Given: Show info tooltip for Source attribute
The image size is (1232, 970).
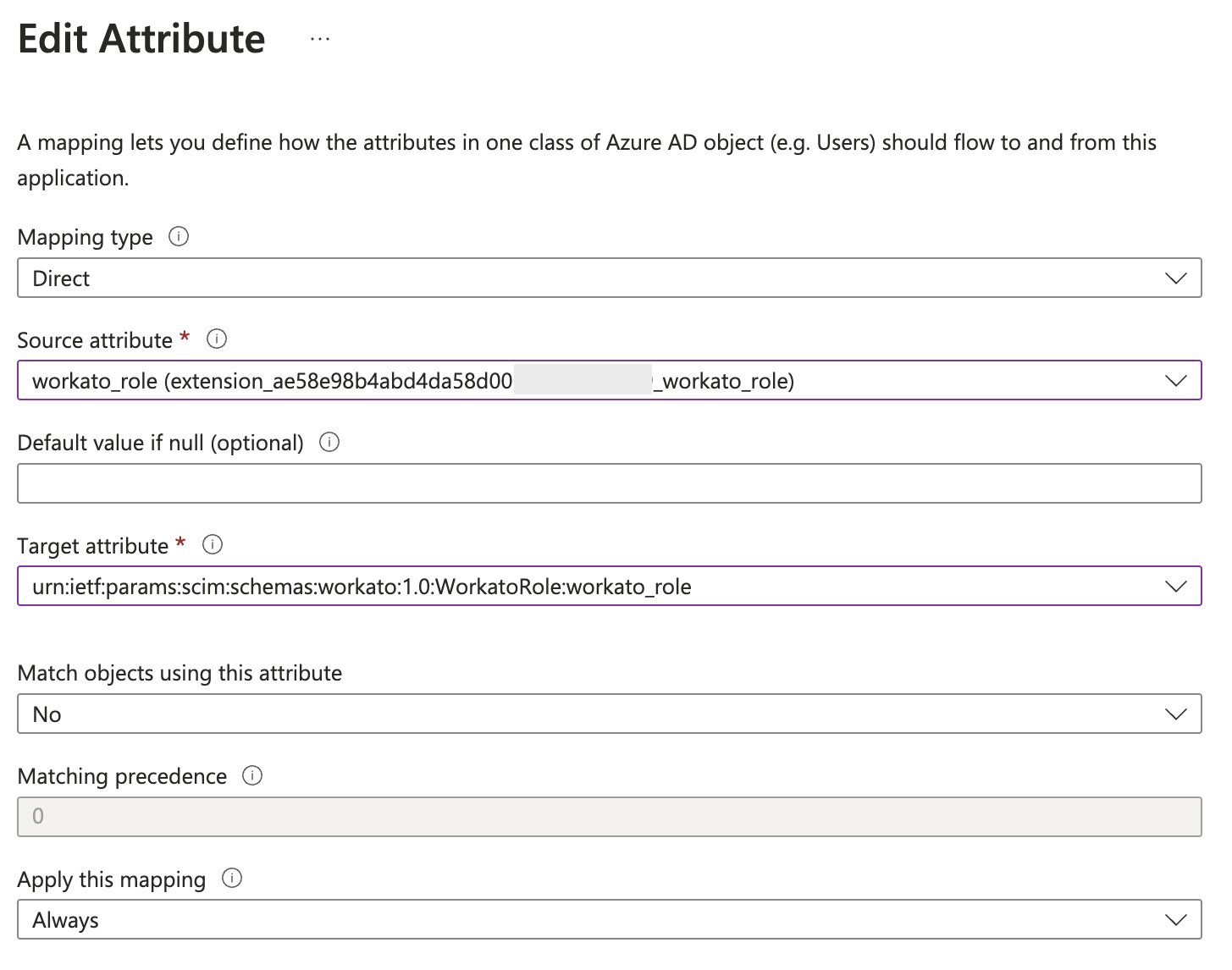Looking at the screenshot, I should point(217,339).
